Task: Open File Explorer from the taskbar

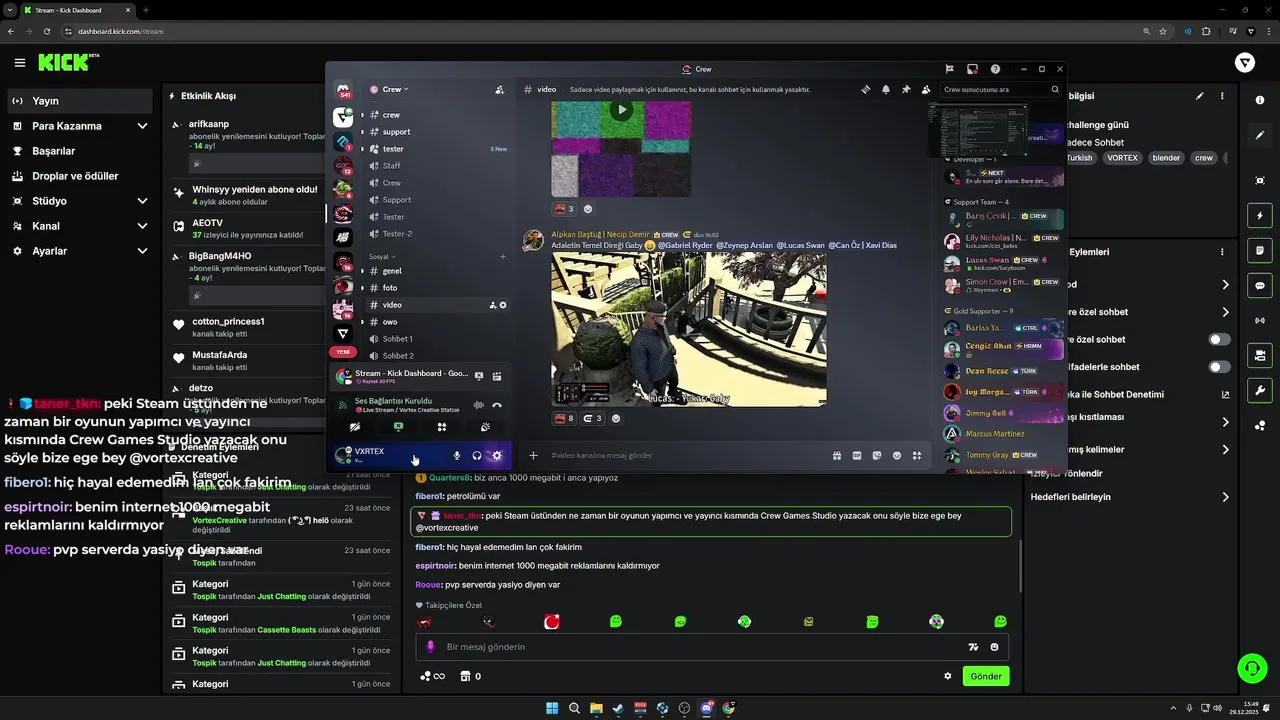Action: coord(596,708)
